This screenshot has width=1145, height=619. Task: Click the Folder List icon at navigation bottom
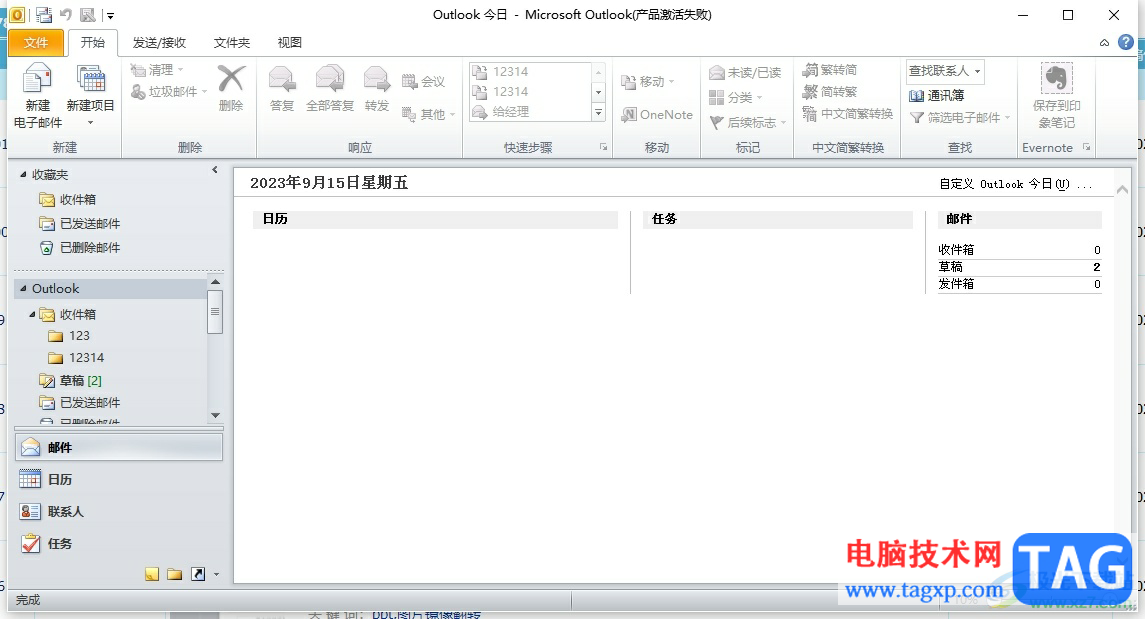[175, 574]
